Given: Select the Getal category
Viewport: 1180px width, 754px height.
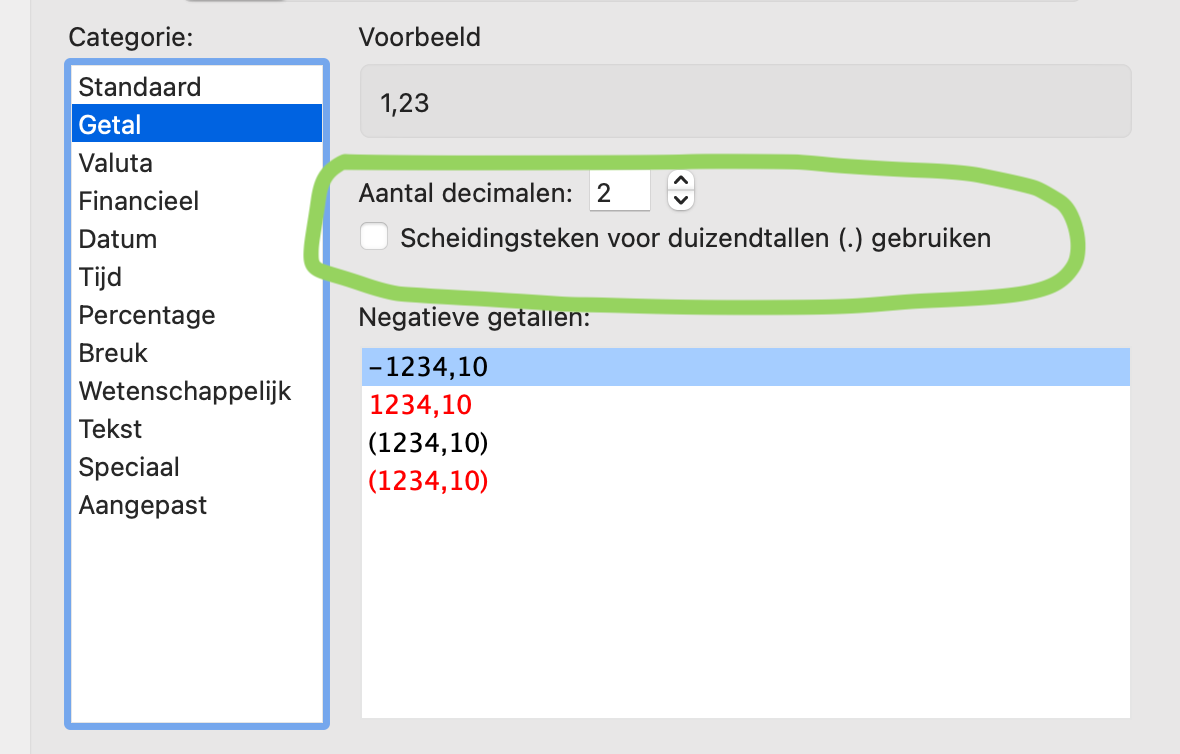Looking at the screenshot, I should (196, 124).
